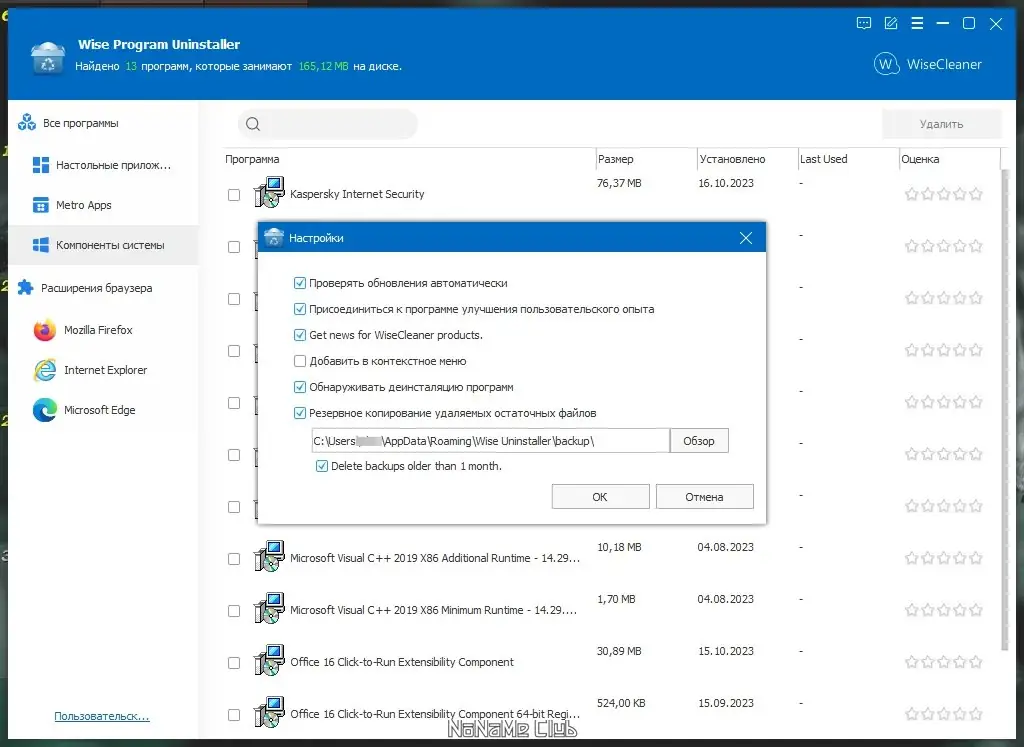1024x747 pixels.
Task: Focus the program search field
Action: click(328, 124)
